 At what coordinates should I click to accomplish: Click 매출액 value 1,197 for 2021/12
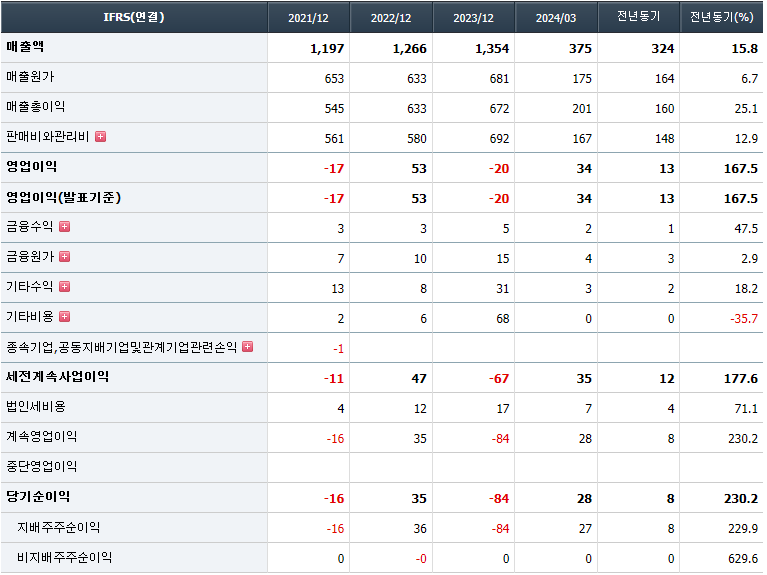tap(327, 48)
